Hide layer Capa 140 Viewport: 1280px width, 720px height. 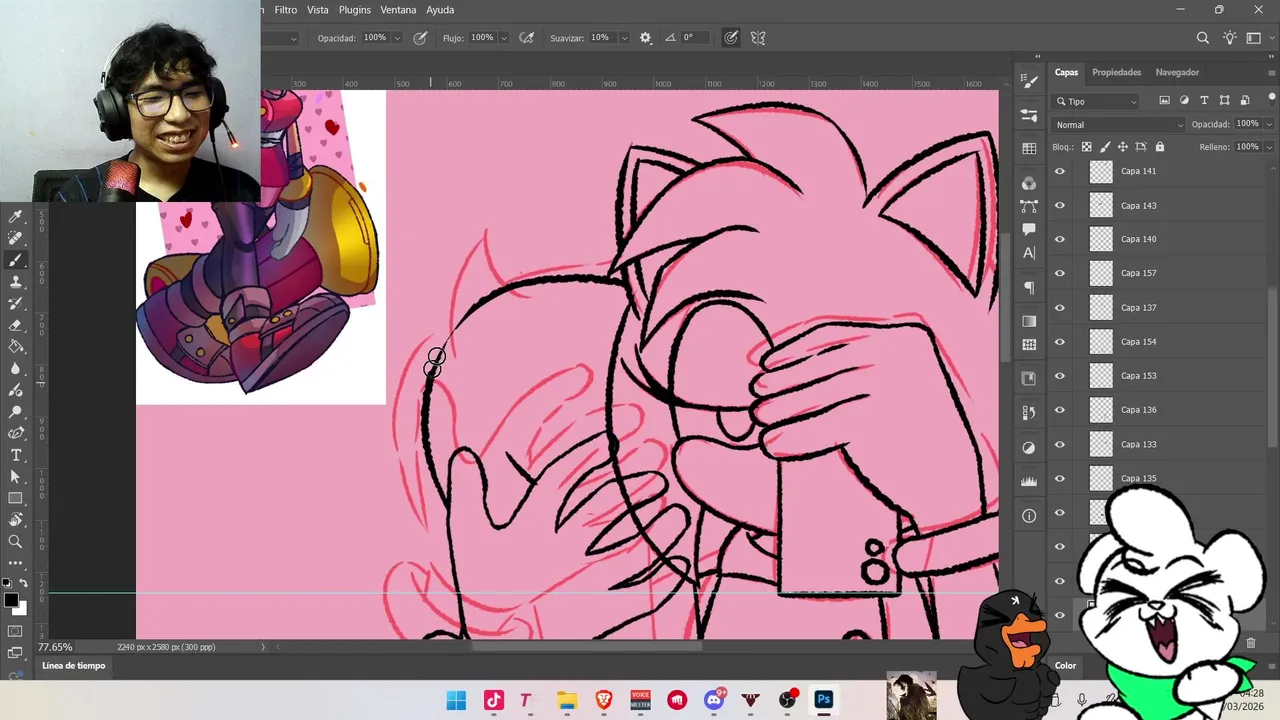[x=1060, y=239]
